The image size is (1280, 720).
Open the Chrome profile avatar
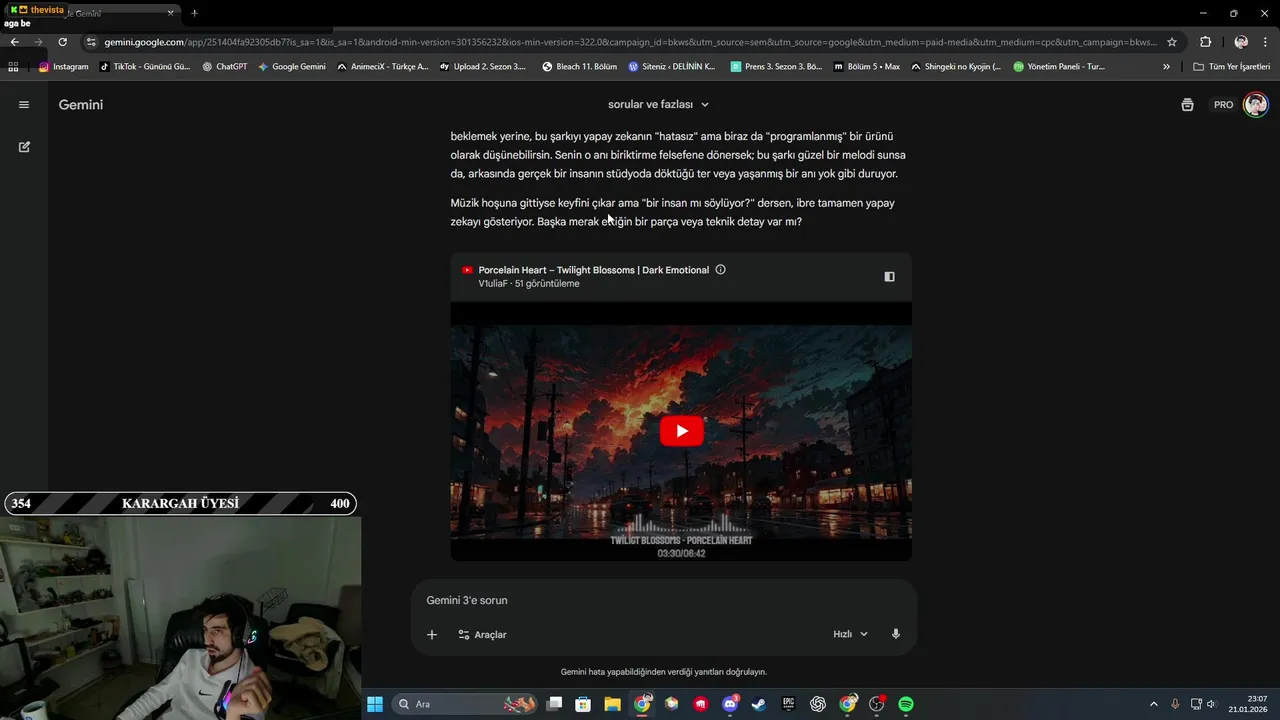1241,42
